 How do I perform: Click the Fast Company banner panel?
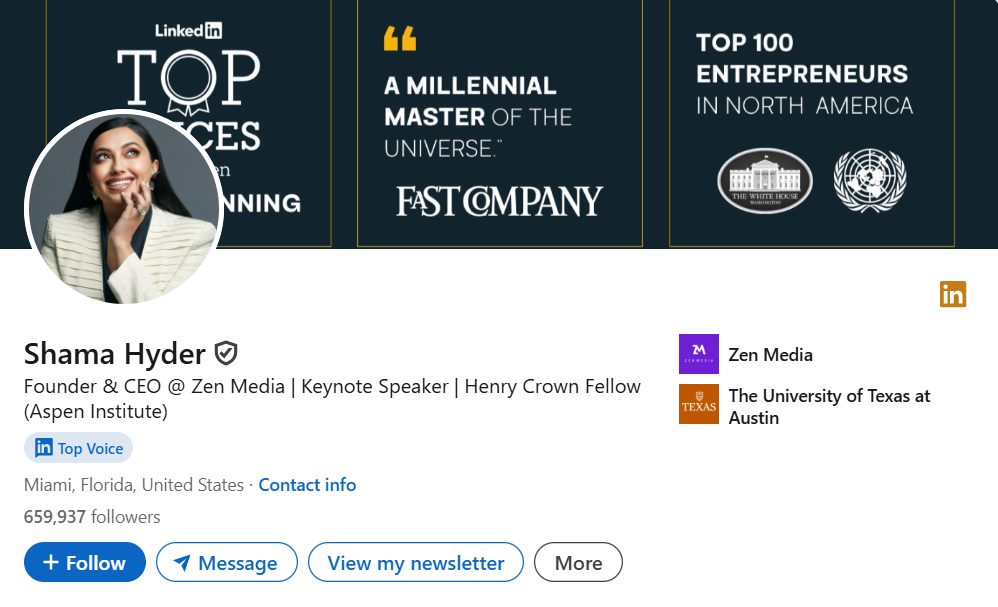[500, 123]
